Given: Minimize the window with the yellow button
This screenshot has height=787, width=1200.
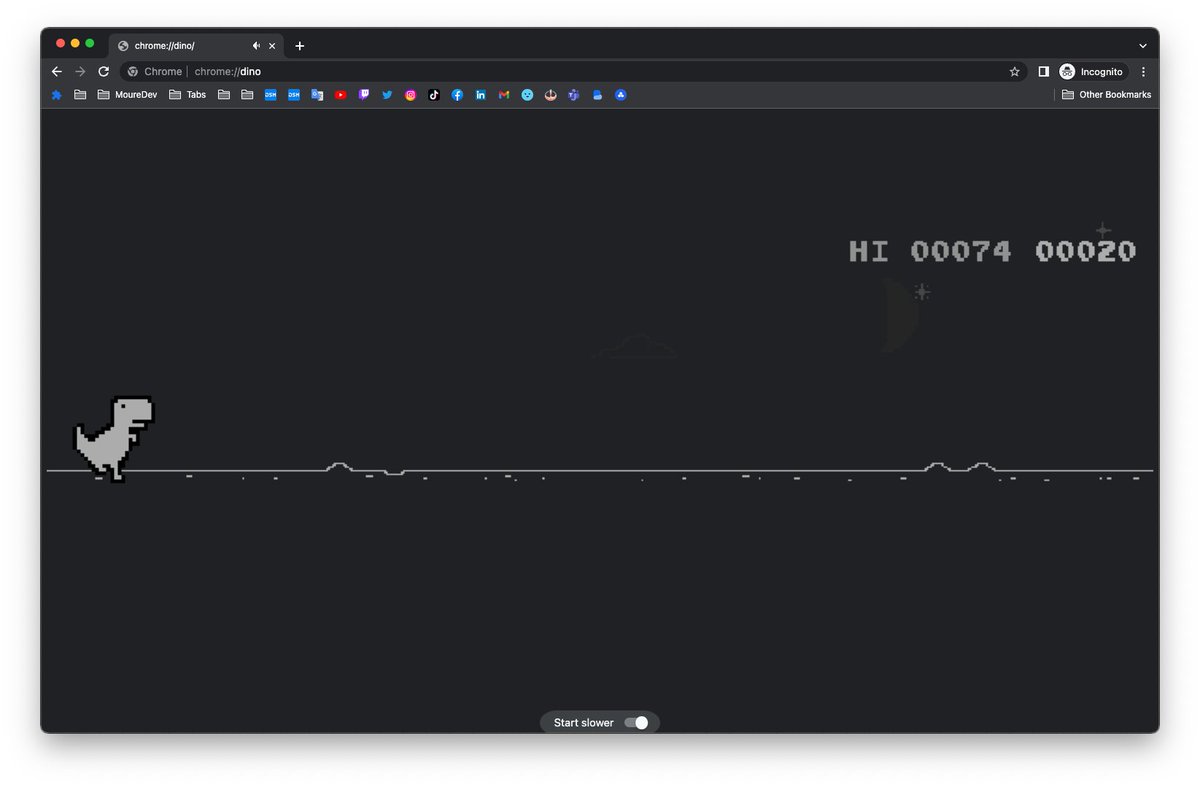Looking at the screenshot, I should (75, 43).
